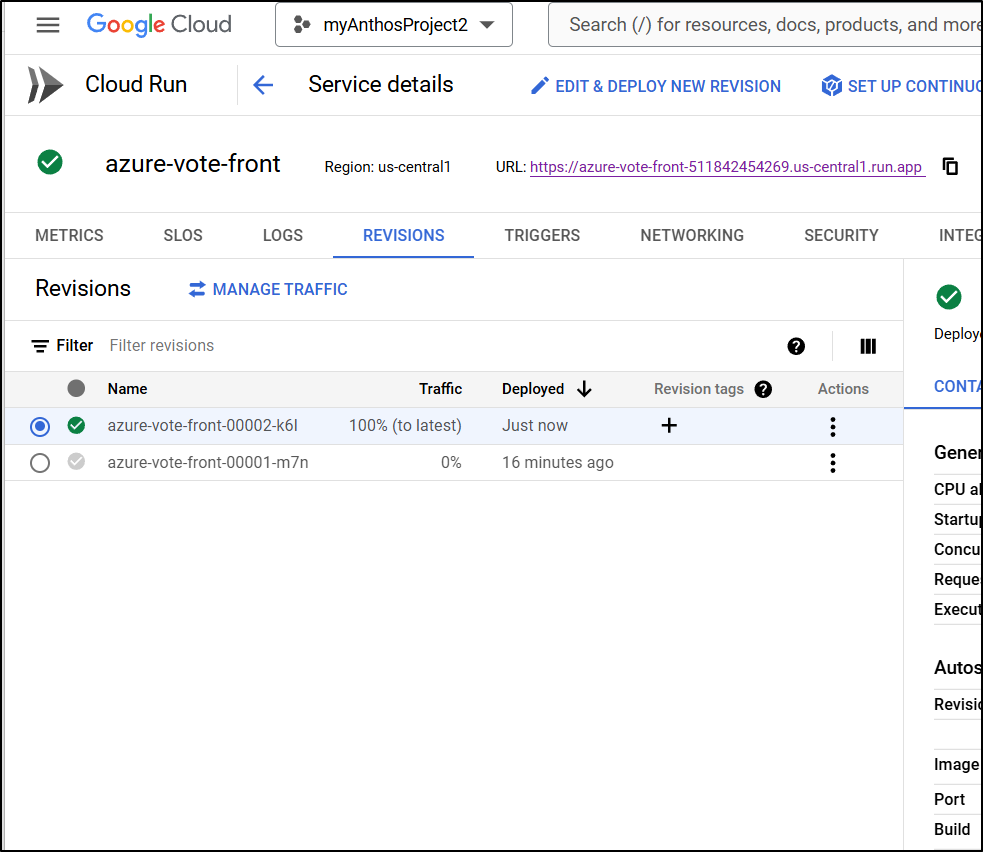
Task: Click the green status check beside azure-vote-front
Action: (x=50, y=162)
